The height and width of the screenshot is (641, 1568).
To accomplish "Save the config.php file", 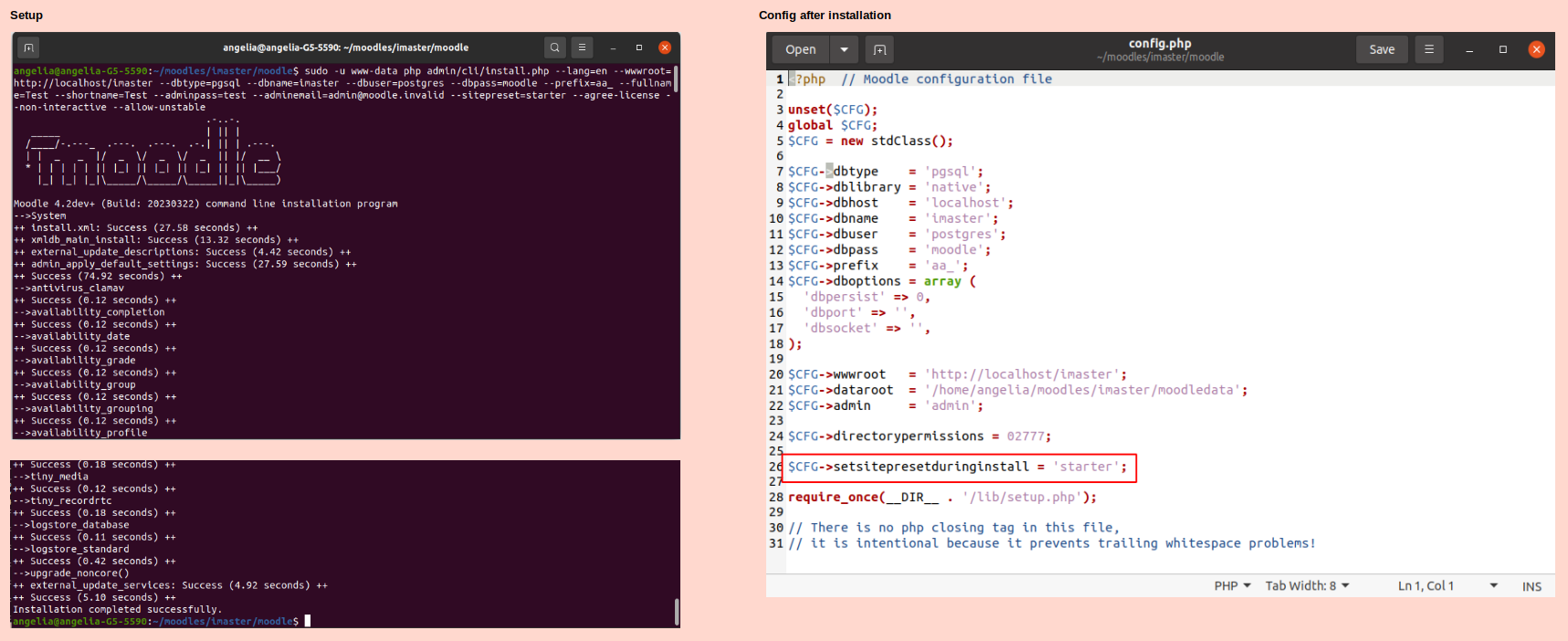I will pyautogui.click(x=1382, y=49).
